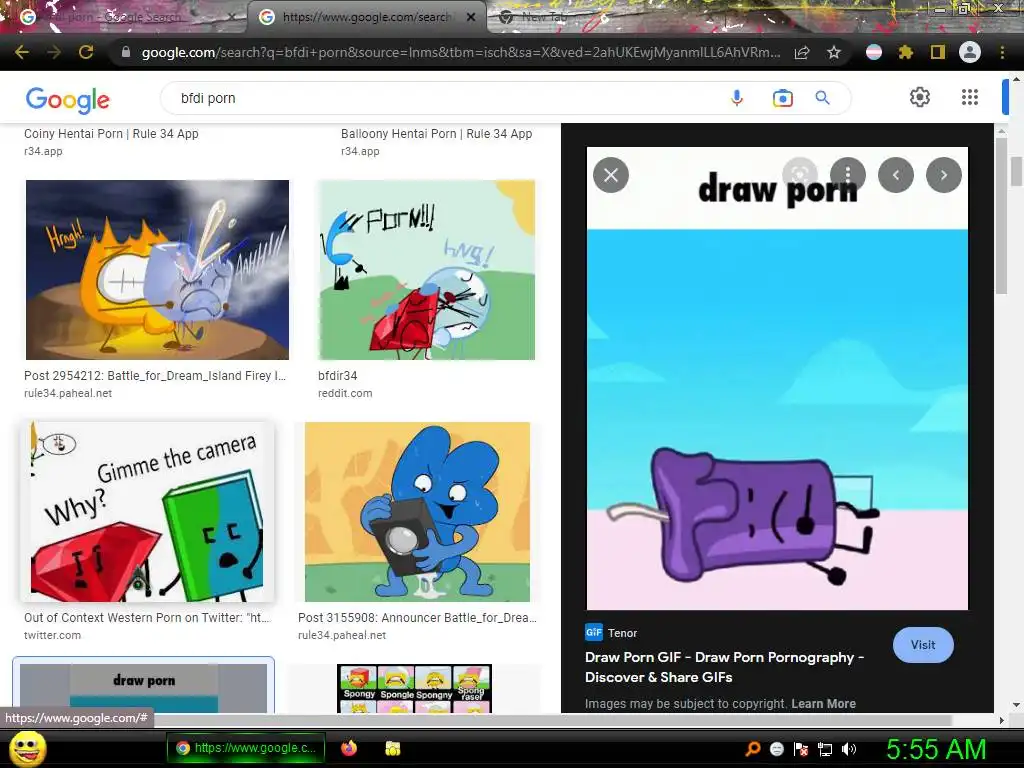
Task: Open the r34.app link under the Balloony result
Action: point(360,151)
